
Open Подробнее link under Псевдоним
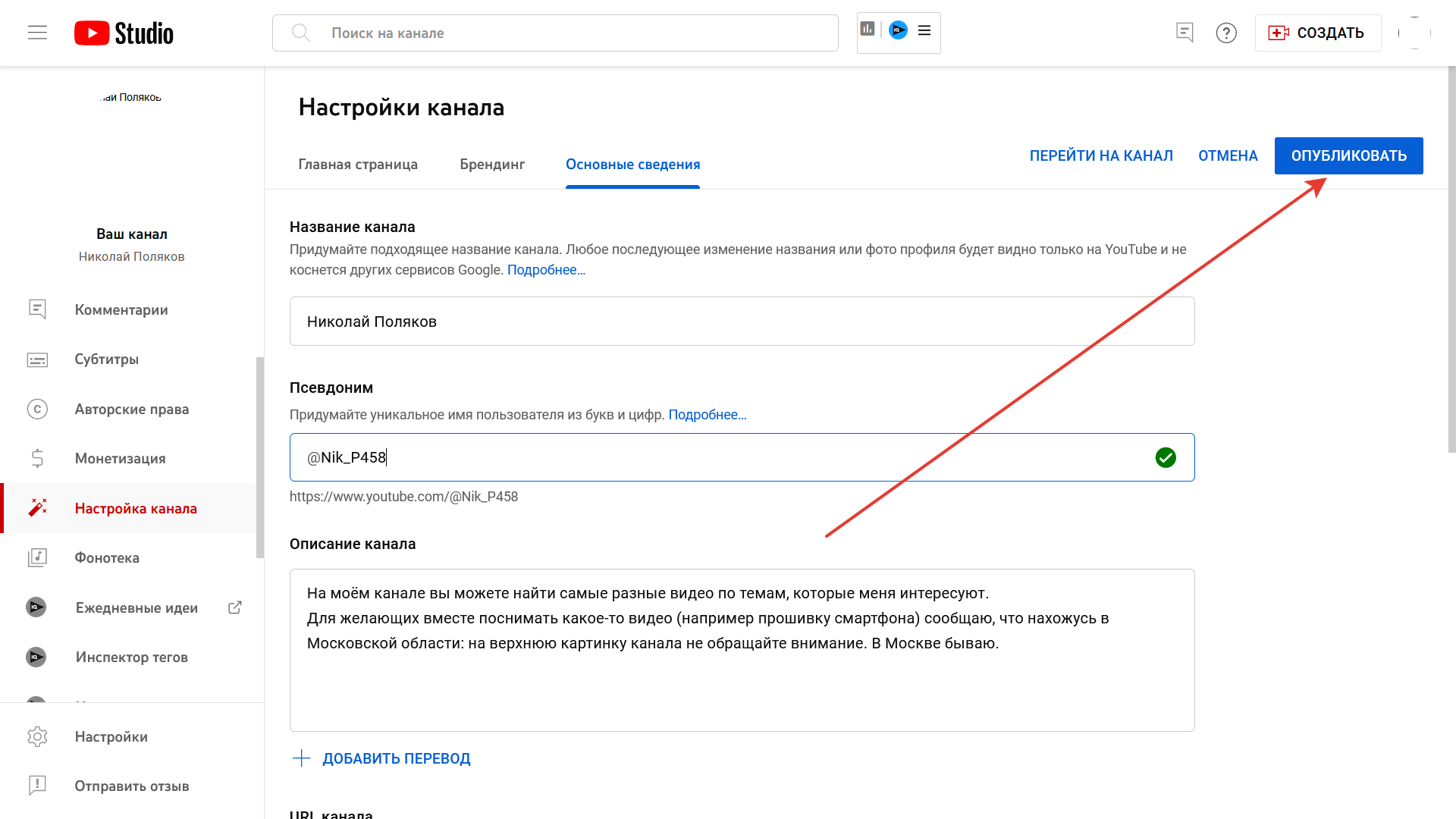[707, 415]
